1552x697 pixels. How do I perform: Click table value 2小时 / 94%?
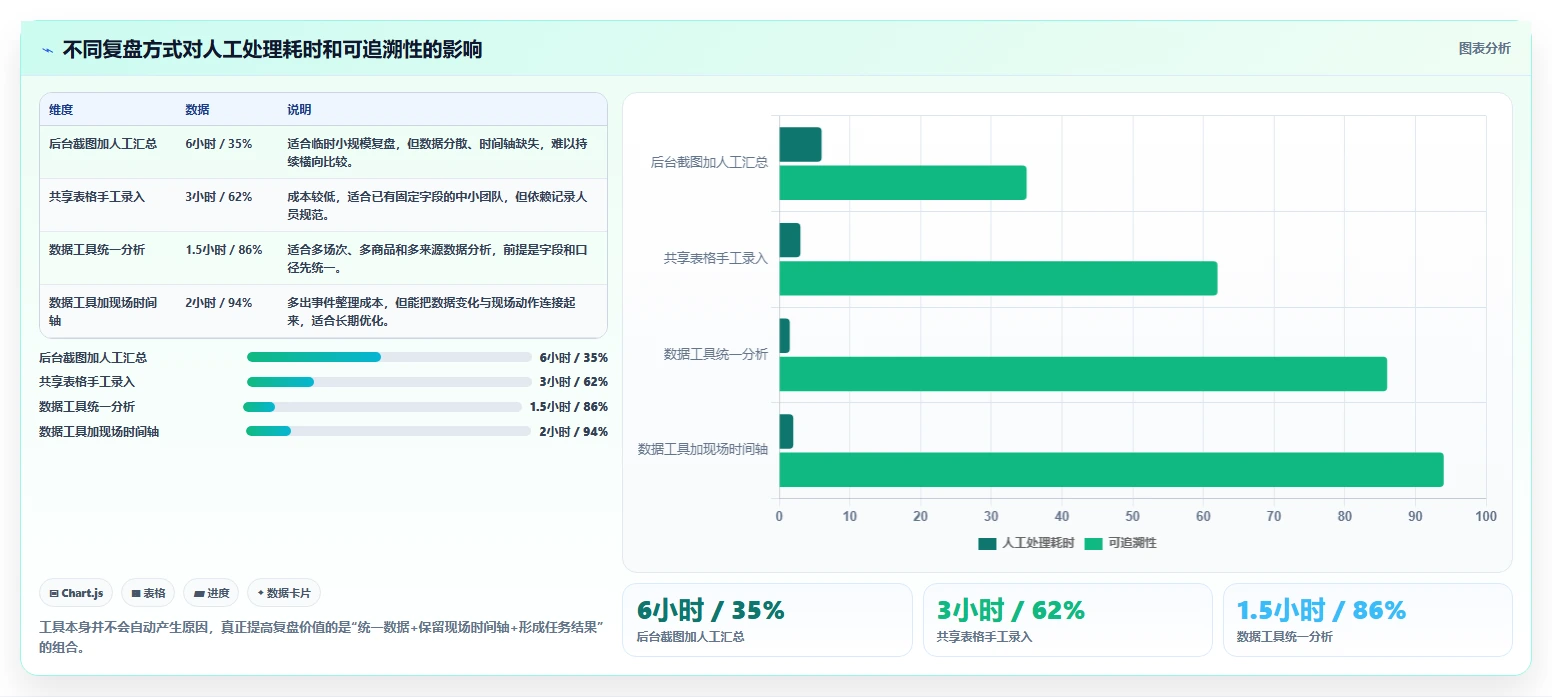(x=219, y=303)
